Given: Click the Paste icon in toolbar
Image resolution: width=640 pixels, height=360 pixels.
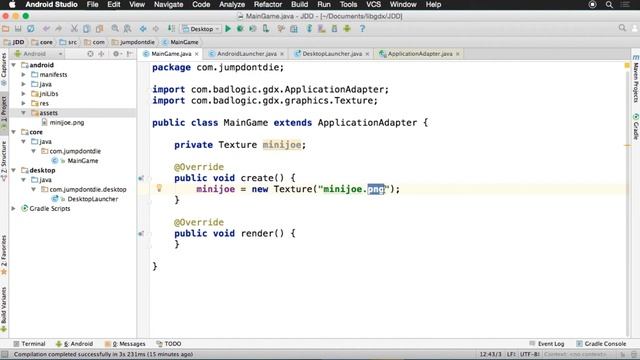Looking at the screenshot, I should click(x=99, y=29).
